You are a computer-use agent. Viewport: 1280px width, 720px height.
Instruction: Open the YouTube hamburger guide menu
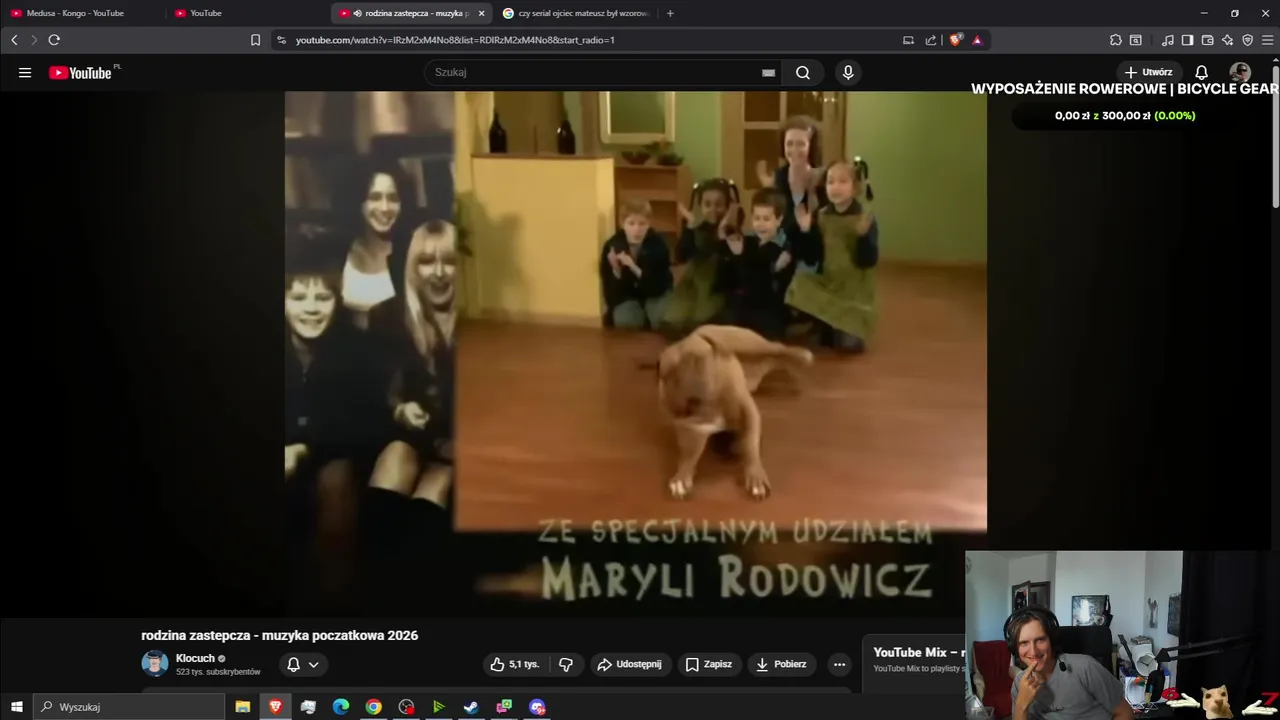[25, 72]
